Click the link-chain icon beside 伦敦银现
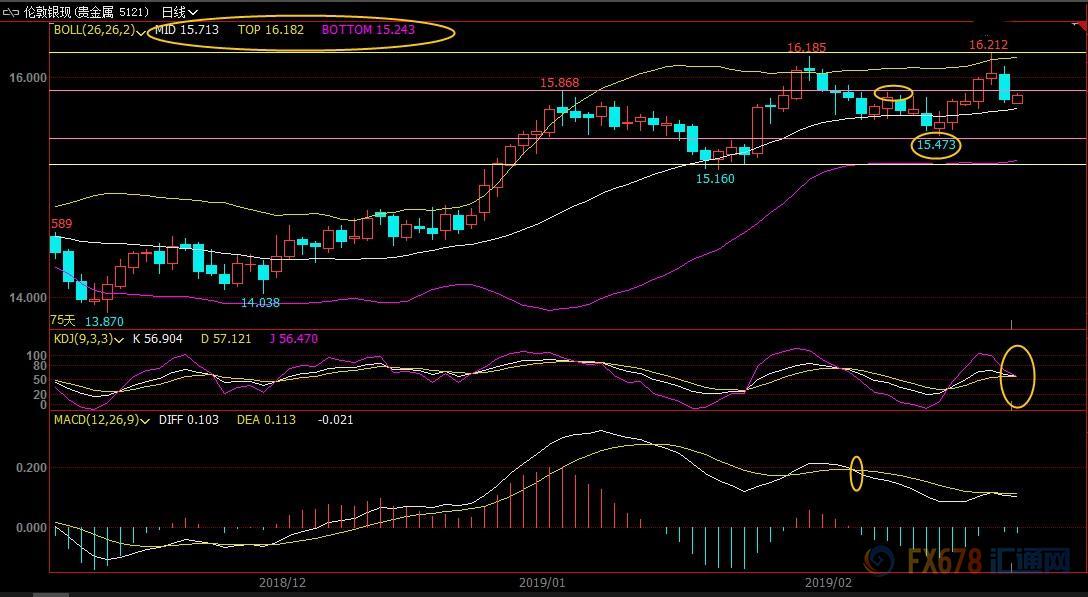Image resolution: width=1088 pixels, height=597 pixels. pos(11,12)
